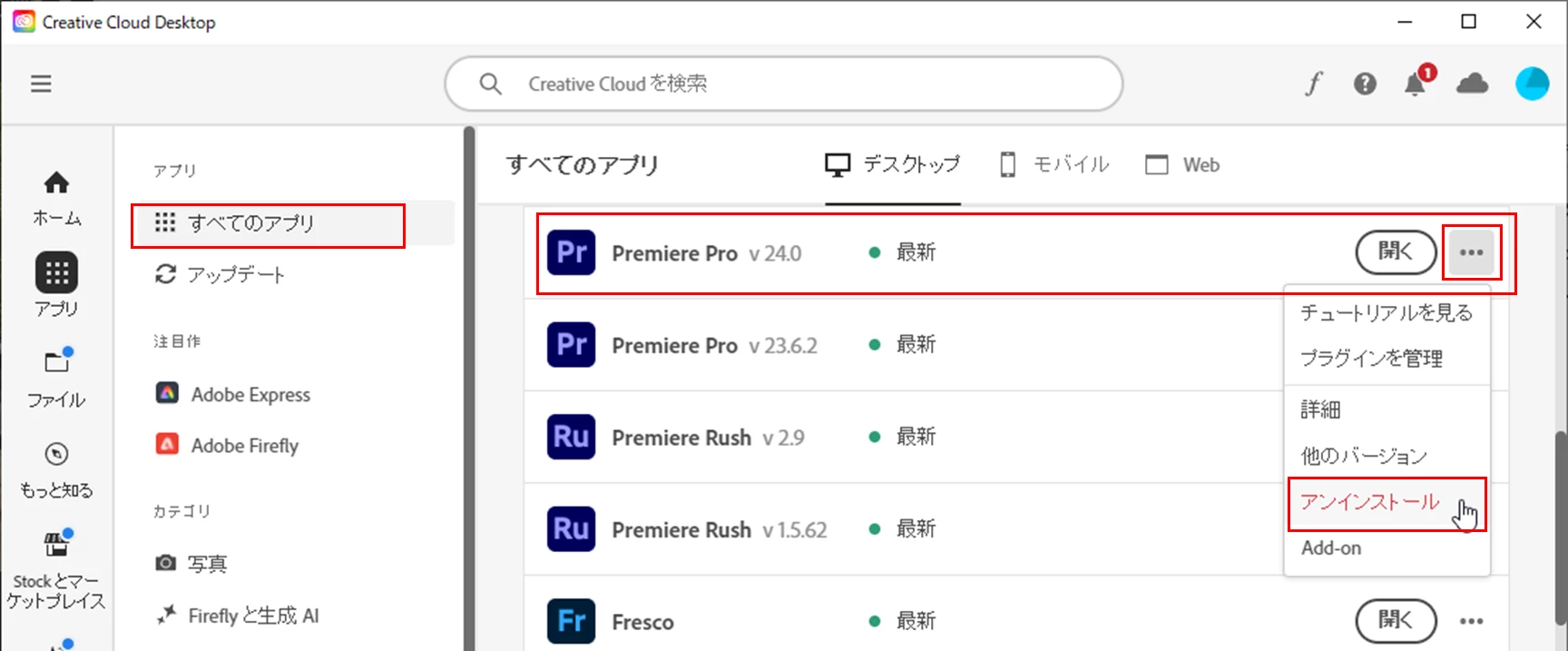Click the Premiere Rush v 1.5.62 app icon

click(571, 528)
